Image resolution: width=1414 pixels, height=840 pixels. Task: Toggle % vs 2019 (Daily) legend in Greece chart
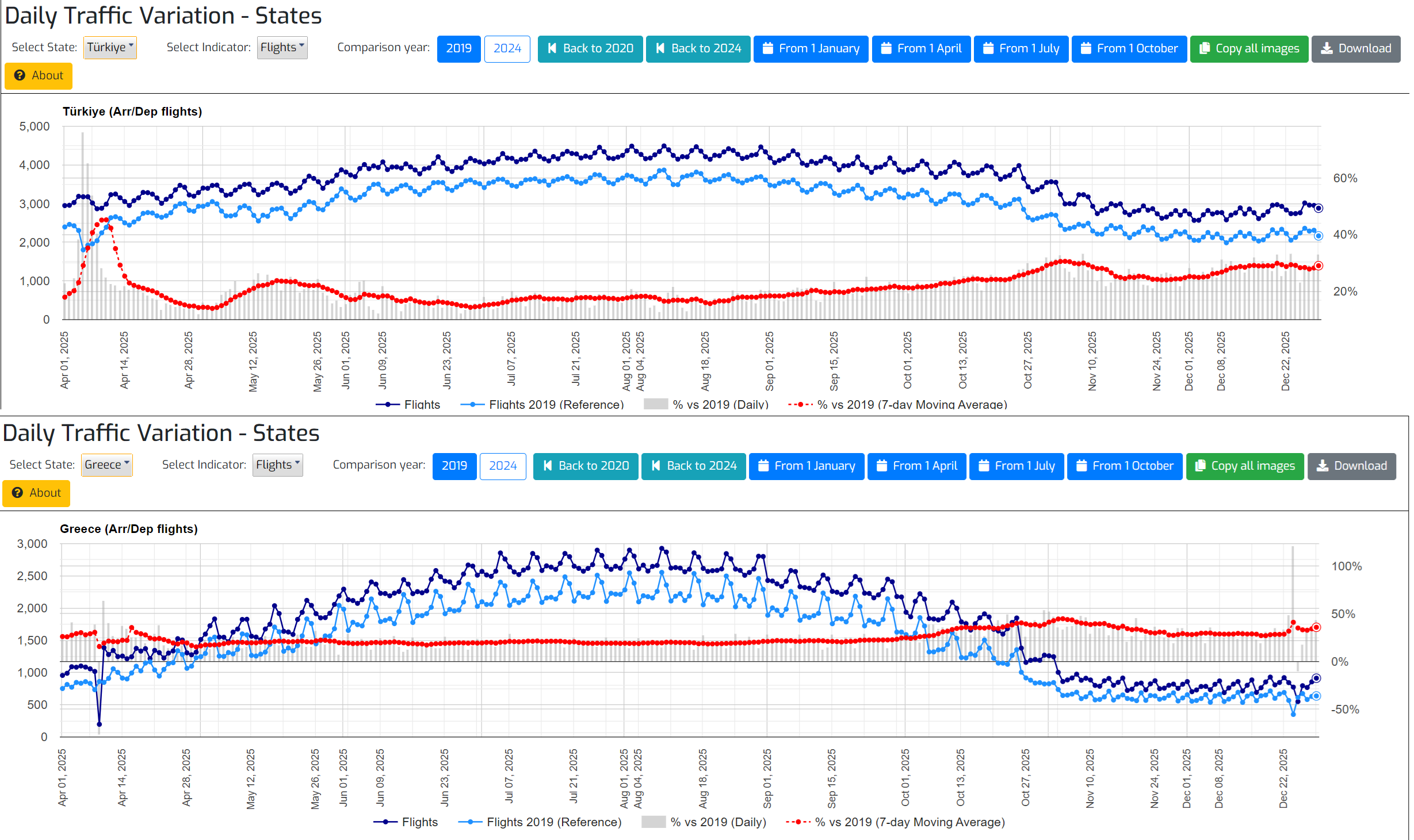(717, 822)
